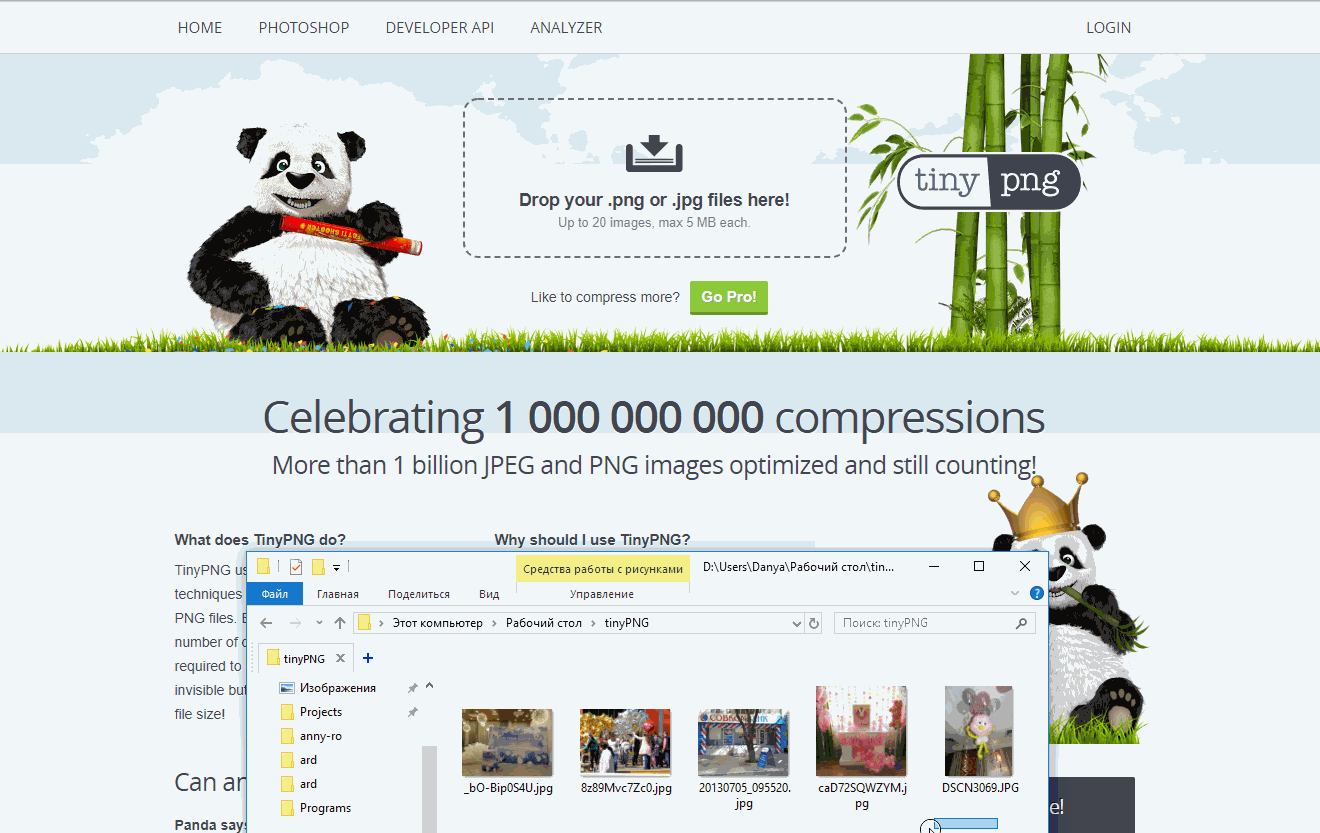Switch to the Поделиться ribbon tab
Screen dimensions: 1320x833
tap(419, 594)
